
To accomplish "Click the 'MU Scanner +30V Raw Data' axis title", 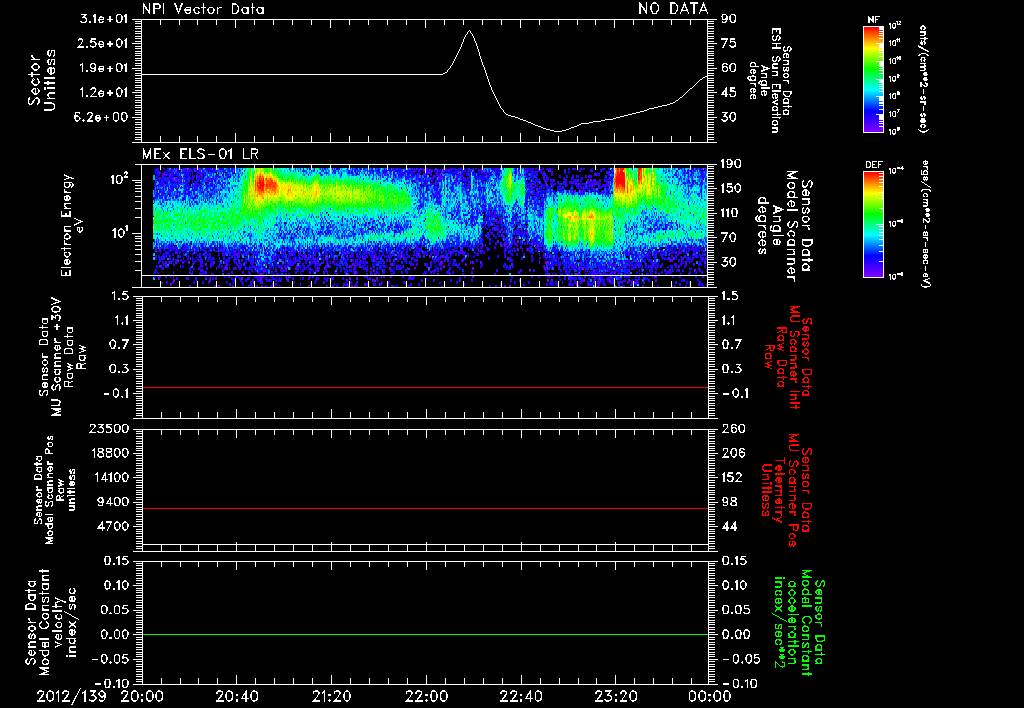I will tap(62, 358).
